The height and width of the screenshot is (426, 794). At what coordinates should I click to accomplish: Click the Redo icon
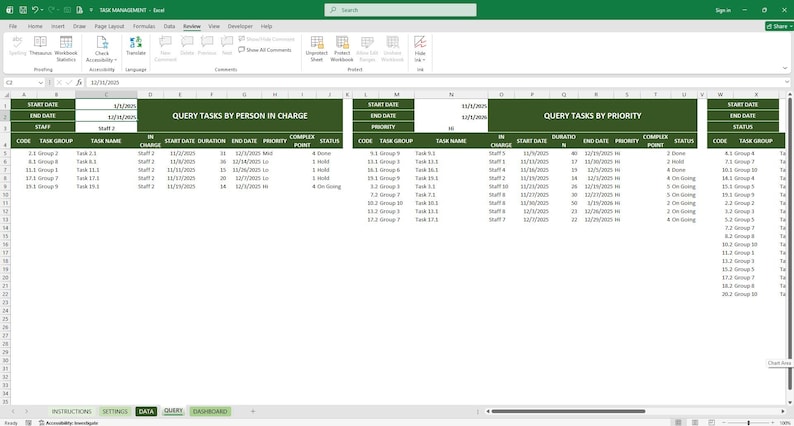(51, 10)
